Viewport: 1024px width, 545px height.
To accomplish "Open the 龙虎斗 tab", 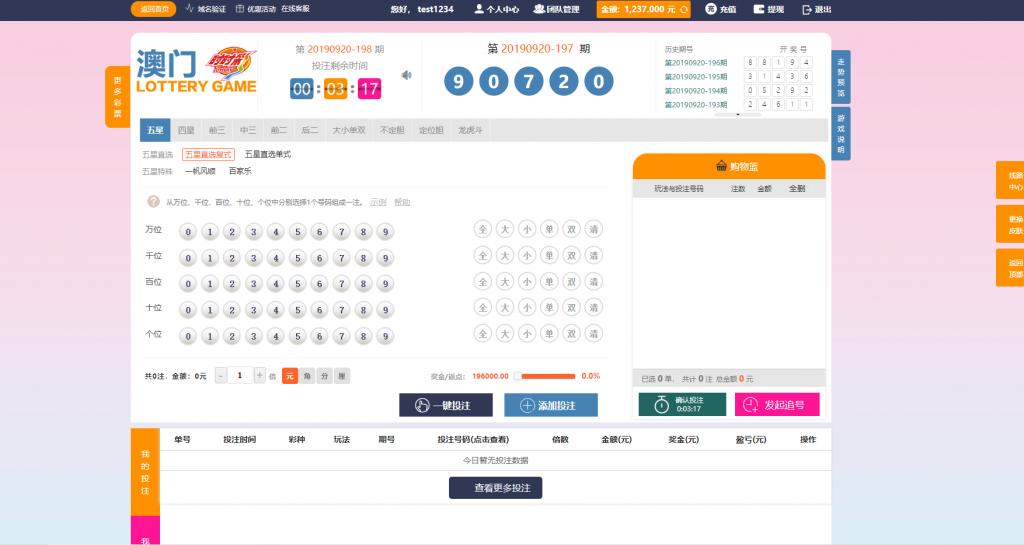I will pos(470,130).
